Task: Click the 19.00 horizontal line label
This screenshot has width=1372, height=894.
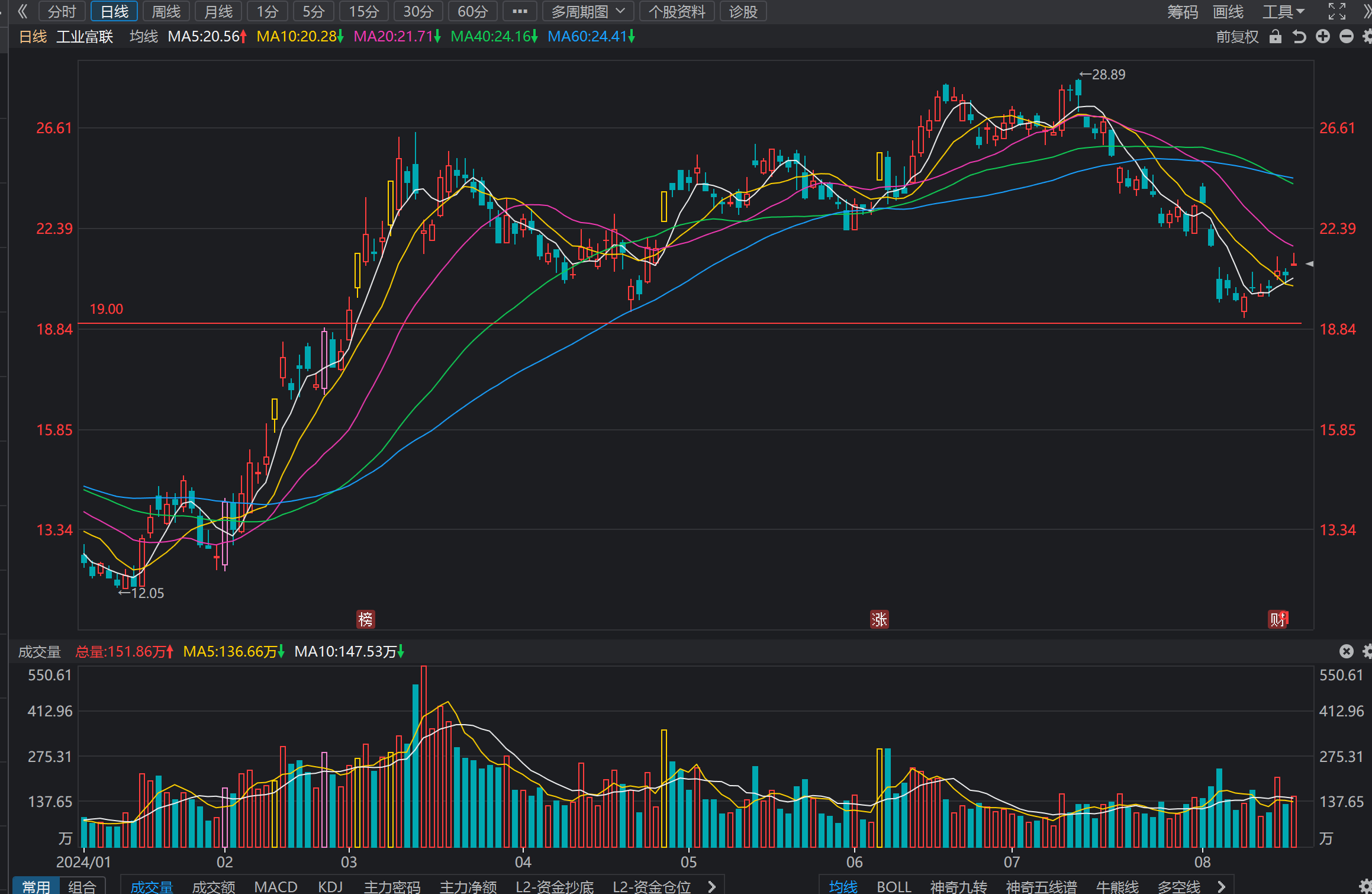Action: (x=107, y=309)
